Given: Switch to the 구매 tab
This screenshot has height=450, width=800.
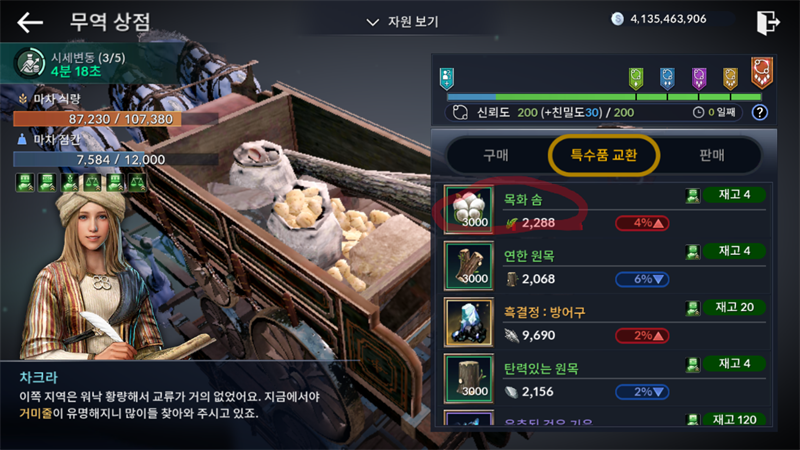Looking at the screenshot, I should click(496, 155).
